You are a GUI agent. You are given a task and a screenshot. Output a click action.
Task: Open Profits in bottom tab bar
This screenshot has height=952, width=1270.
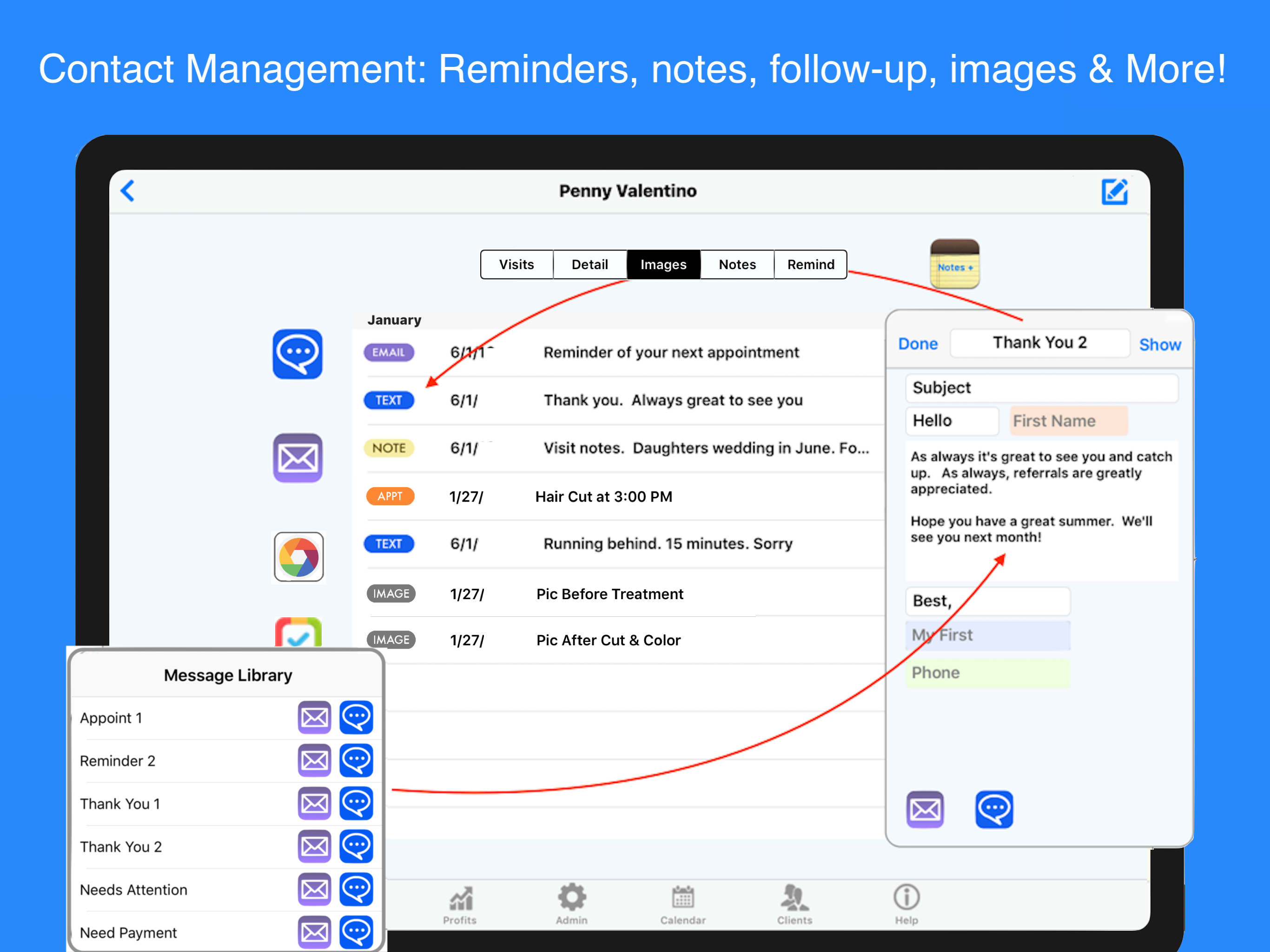[460, 906]
